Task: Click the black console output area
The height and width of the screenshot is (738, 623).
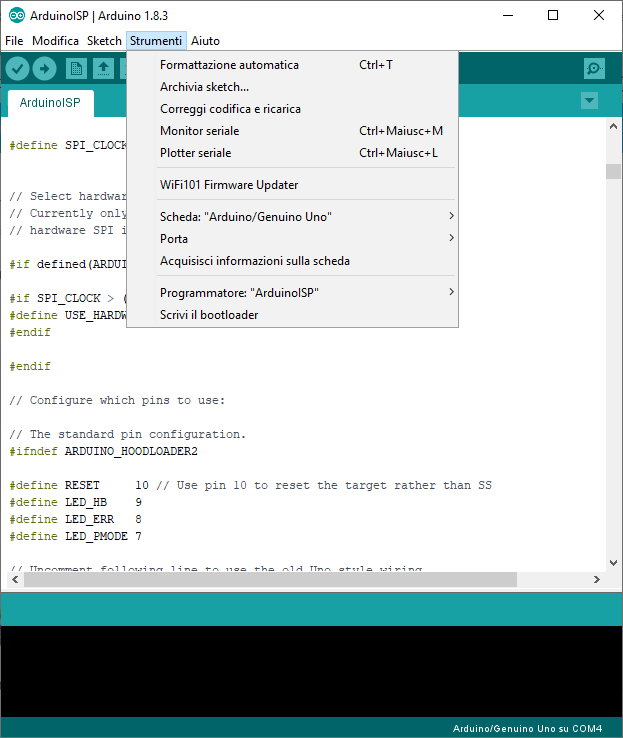Action: click(x=311, y=672)
